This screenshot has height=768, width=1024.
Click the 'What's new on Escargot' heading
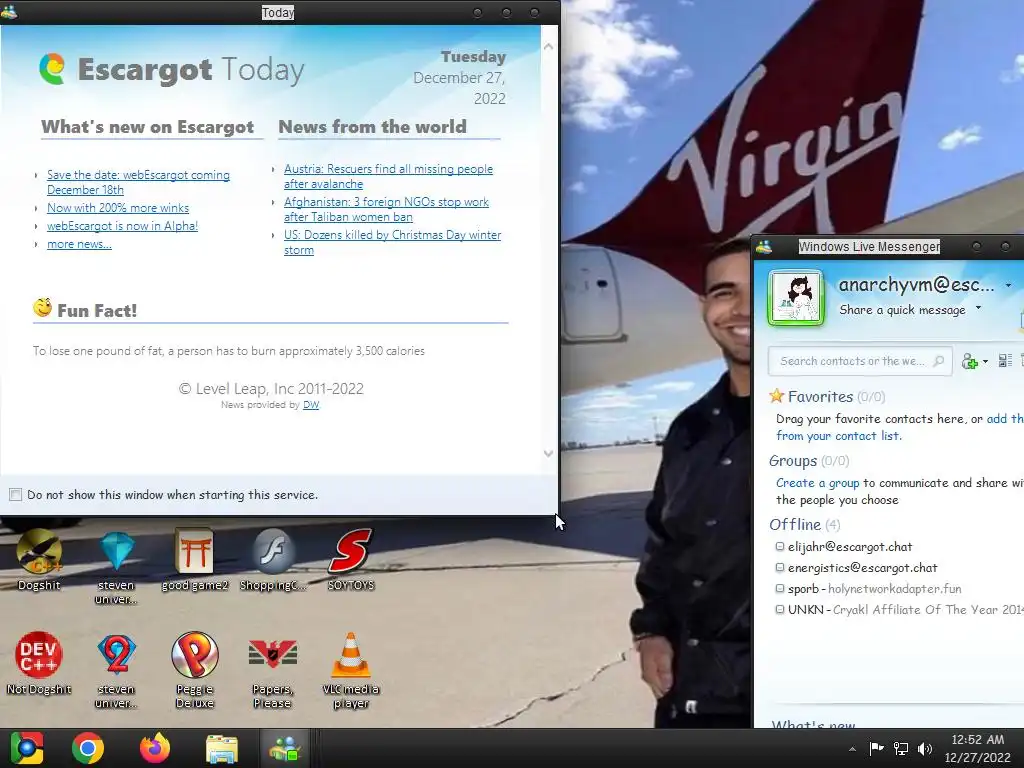(148, 127)
